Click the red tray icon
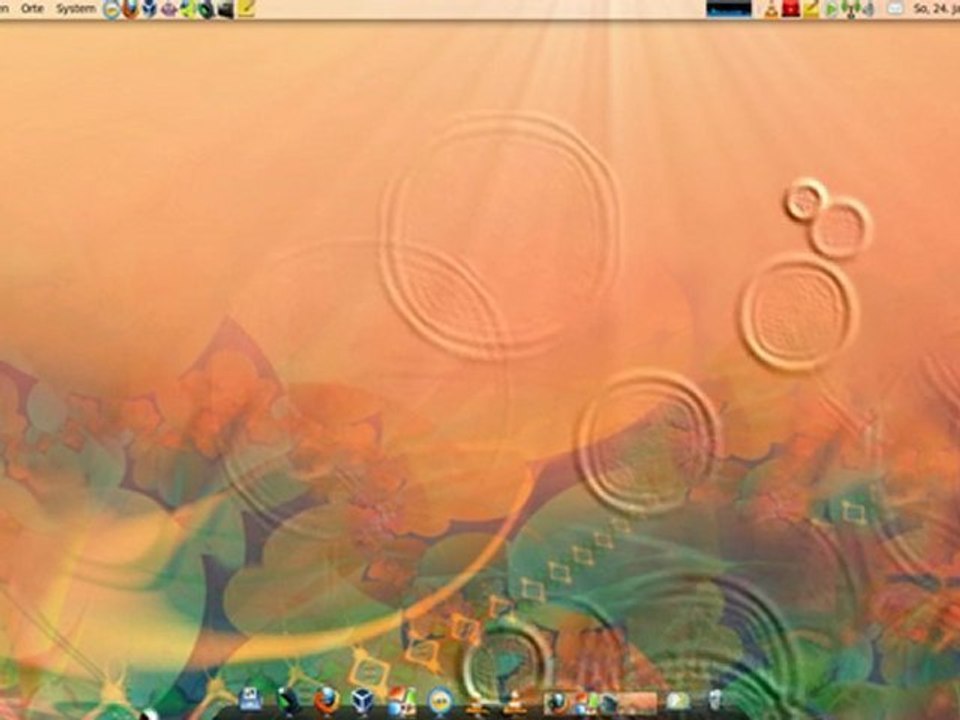Image resolution: width=960 pixels, height=720 pixels. (791, 9)
